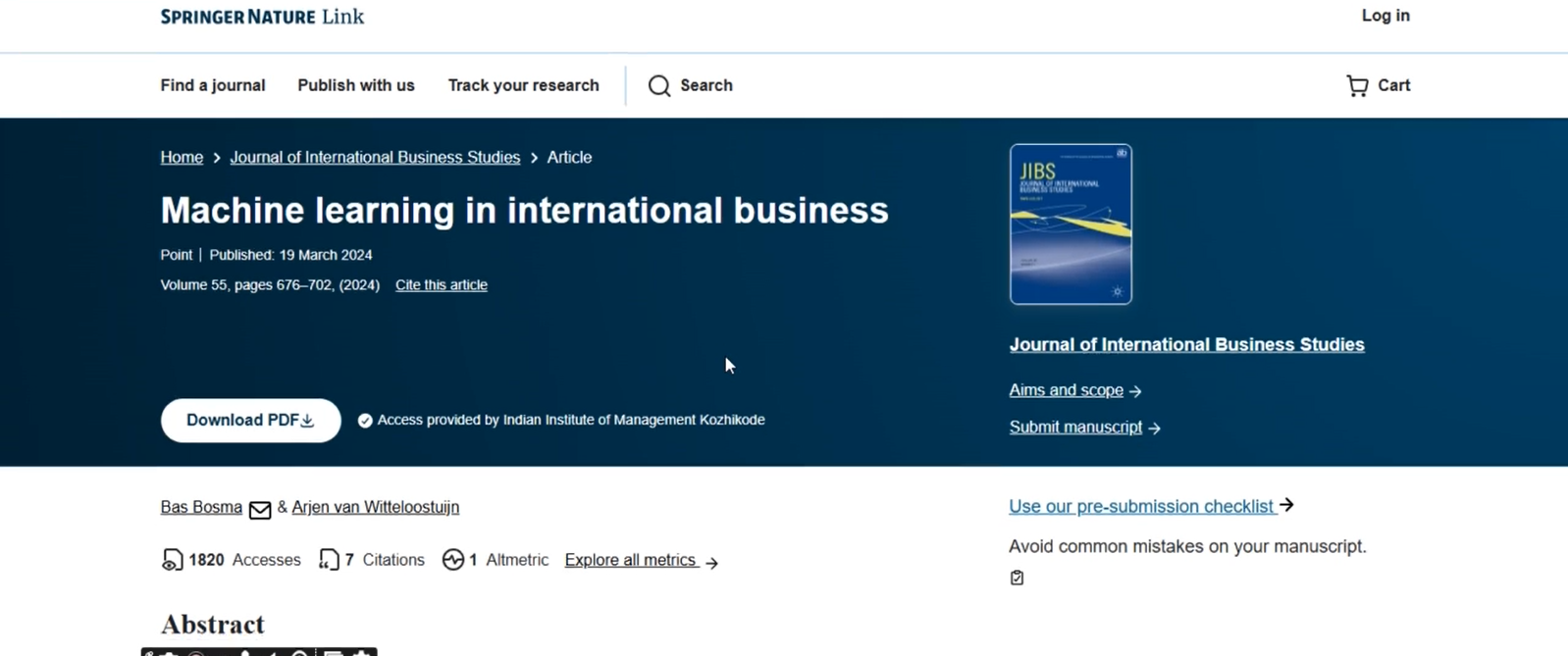
Task: Click the Download PDF button
Action: click(x=250, y=420)
